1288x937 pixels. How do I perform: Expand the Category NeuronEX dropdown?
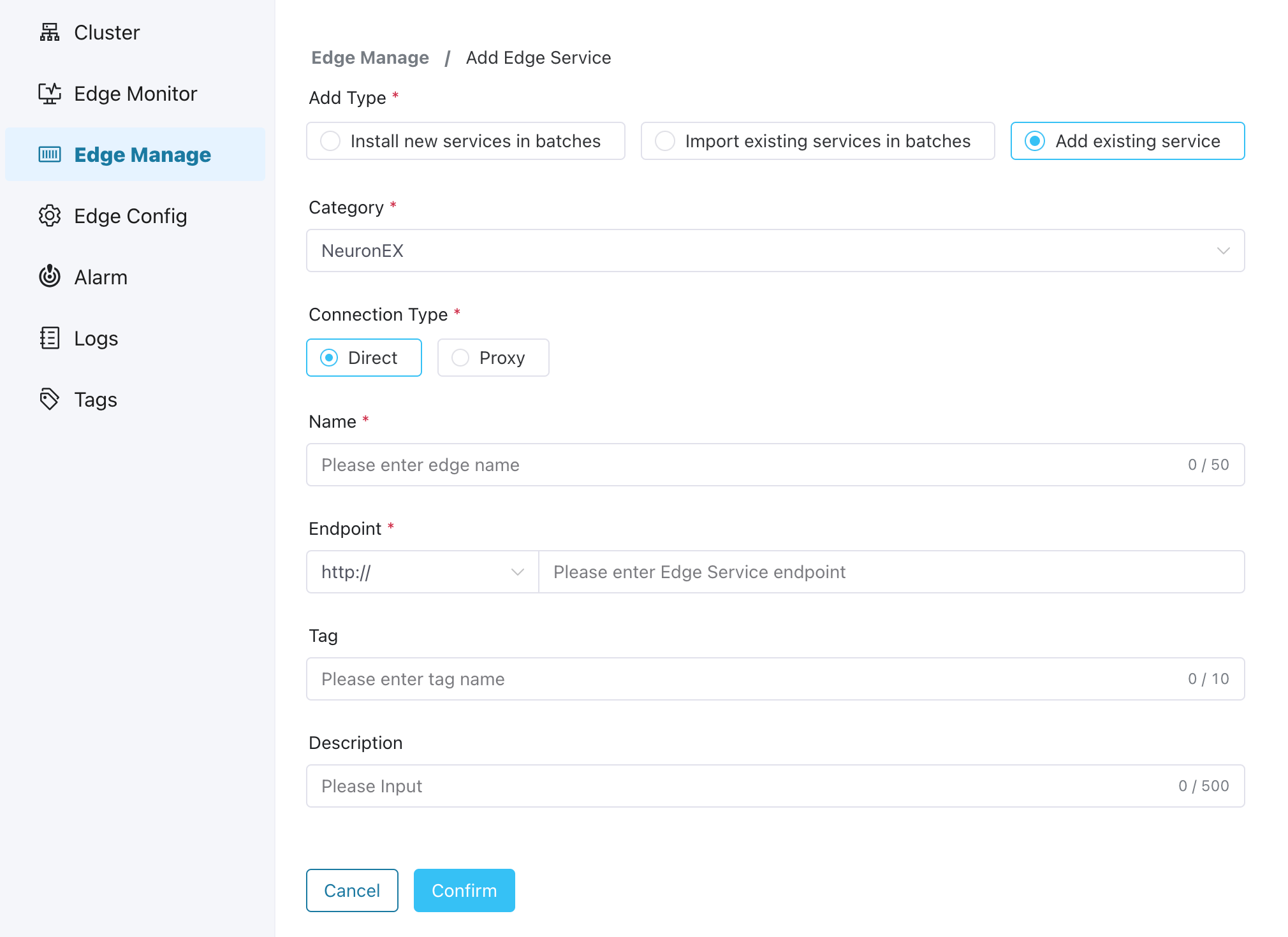(x=775, y=251)
